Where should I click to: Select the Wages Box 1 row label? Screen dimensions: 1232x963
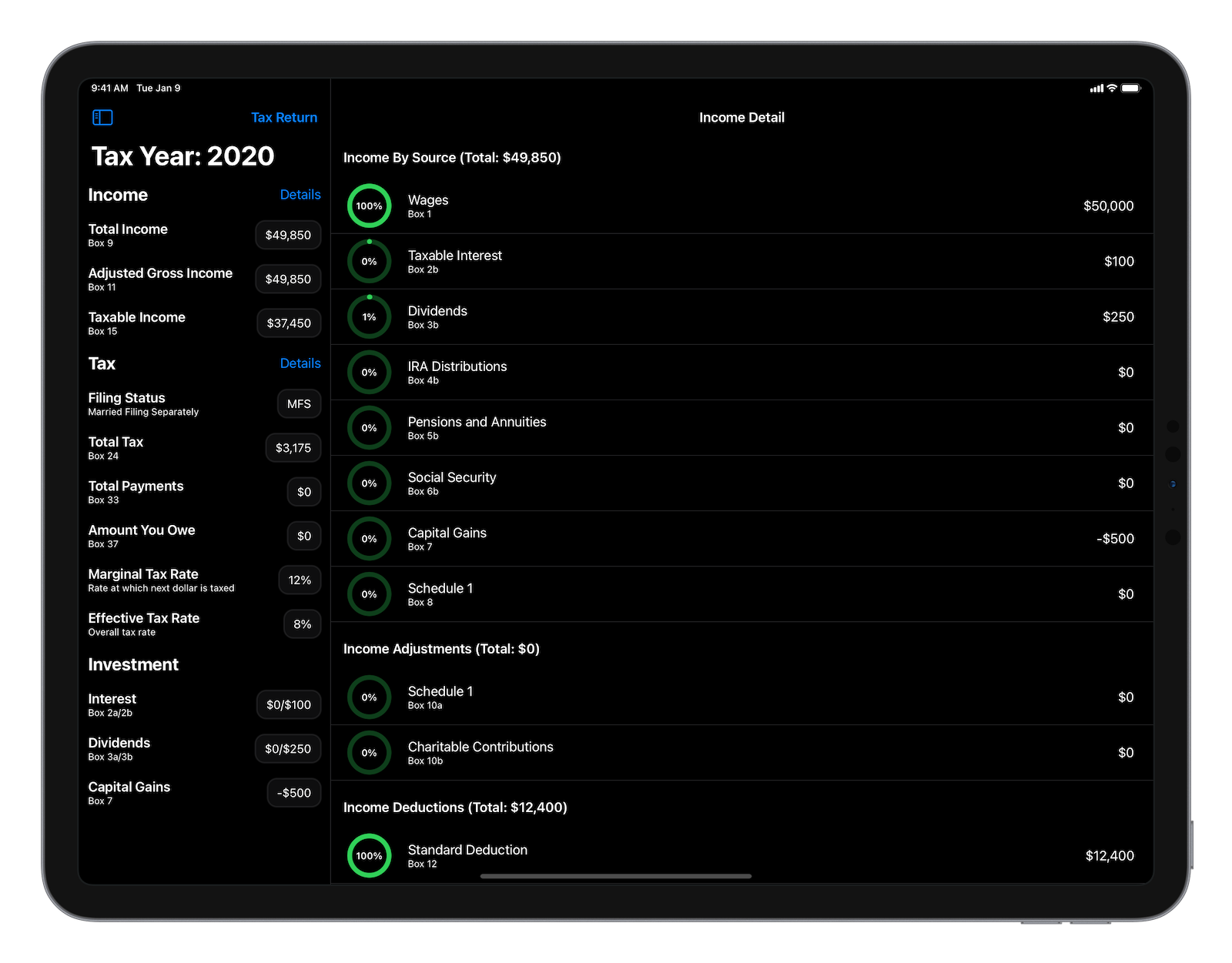click(x=428, y=206)
